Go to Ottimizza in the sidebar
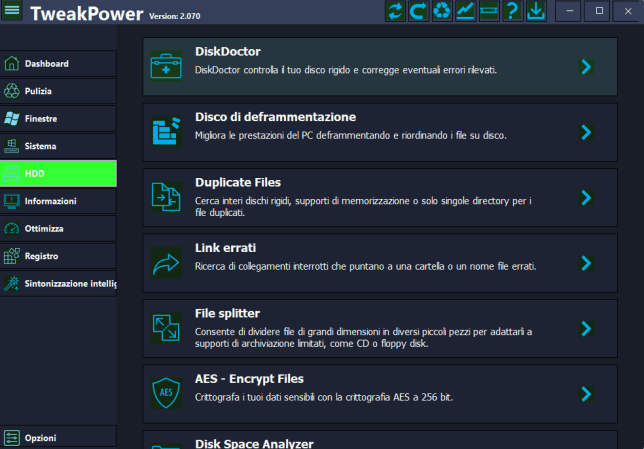The width and height of the screenshot is (644, 449). click(58, 228)
